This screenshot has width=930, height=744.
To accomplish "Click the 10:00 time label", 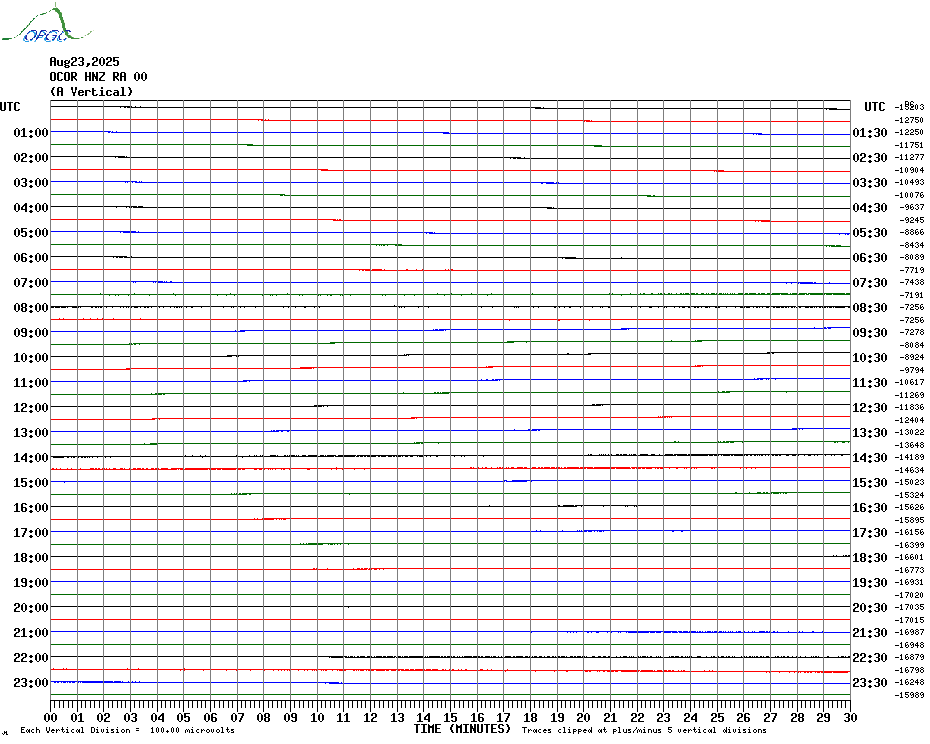I will [31, 358].
